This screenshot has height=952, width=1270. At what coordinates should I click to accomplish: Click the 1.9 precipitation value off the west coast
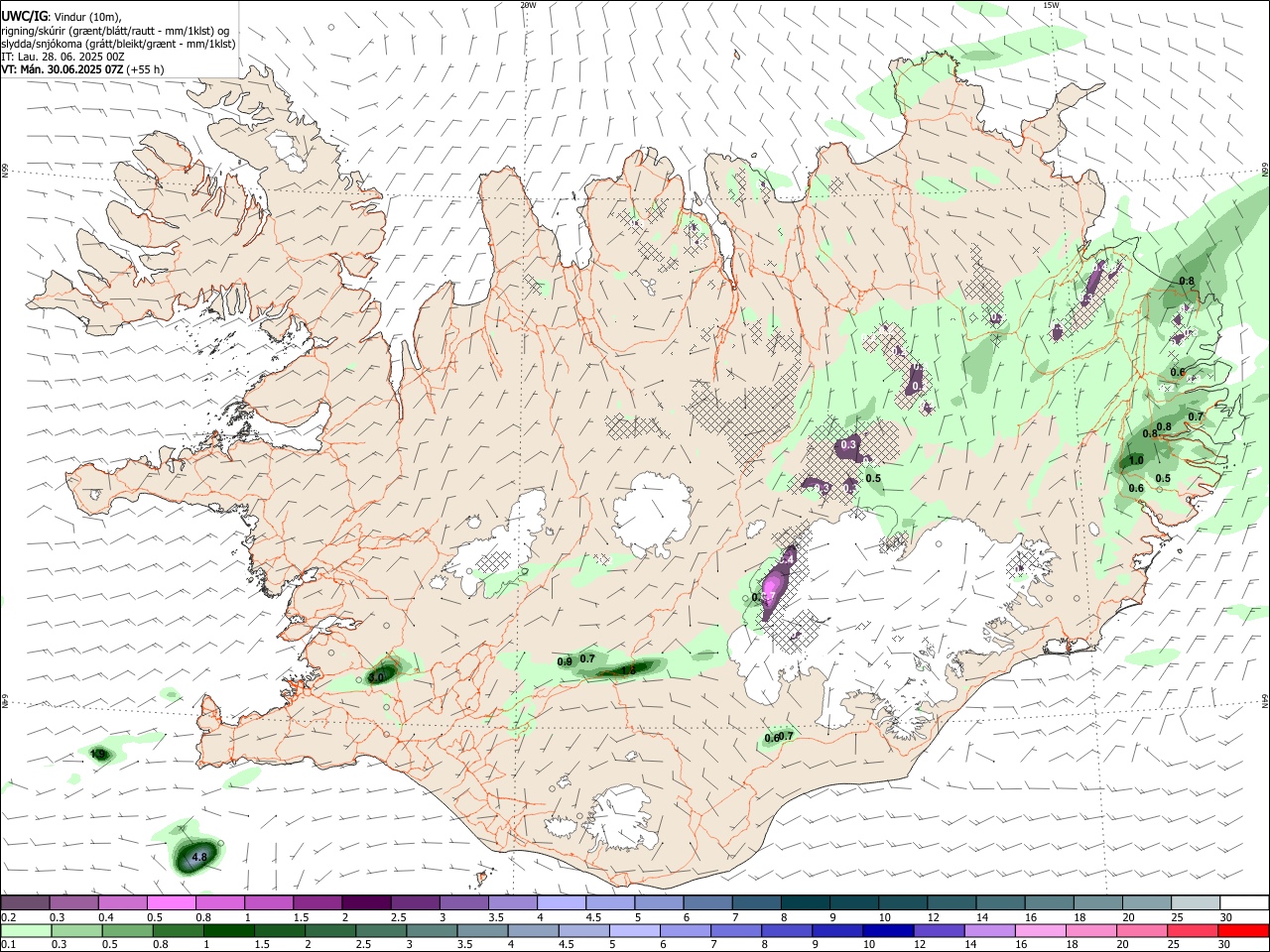pos(97,754)
